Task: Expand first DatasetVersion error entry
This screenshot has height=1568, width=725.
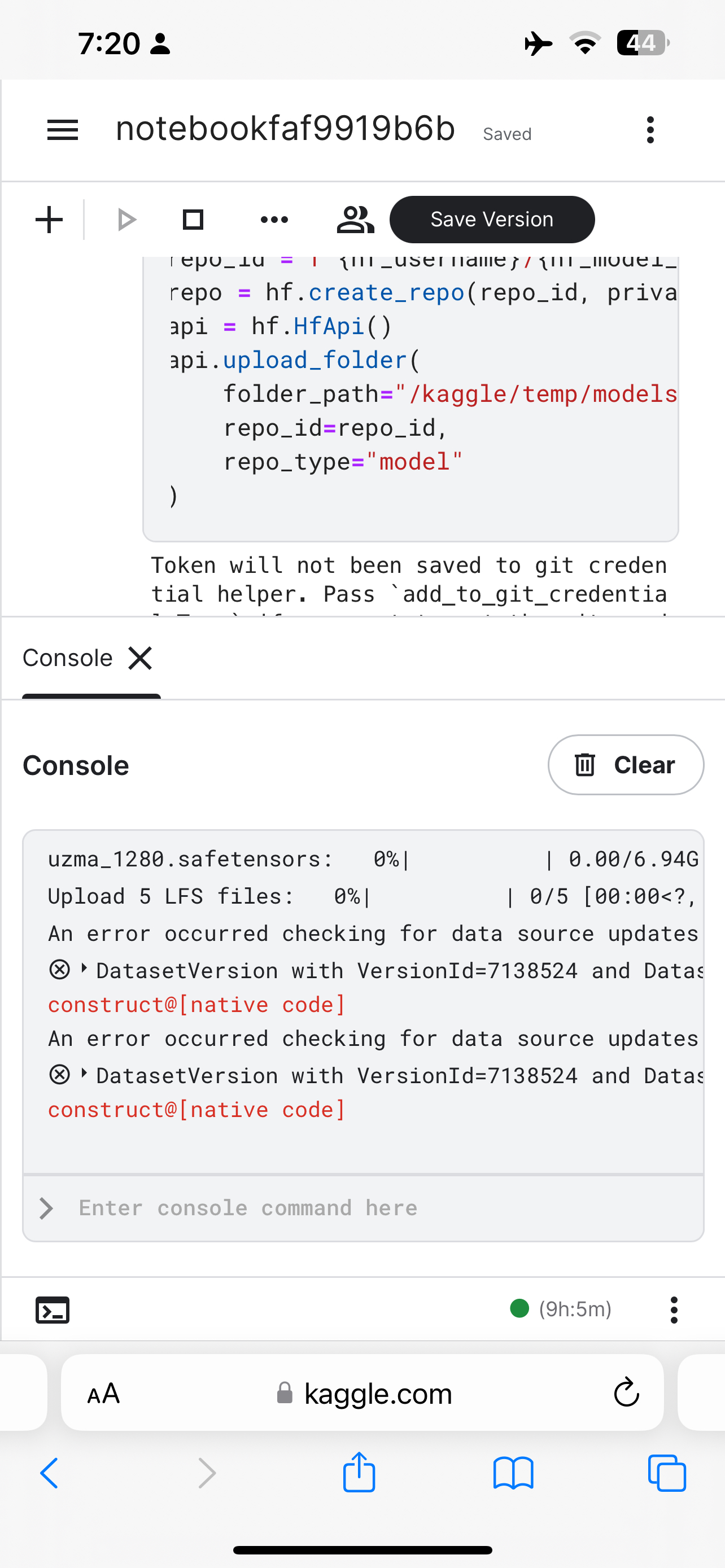Action: pos(84,969)
